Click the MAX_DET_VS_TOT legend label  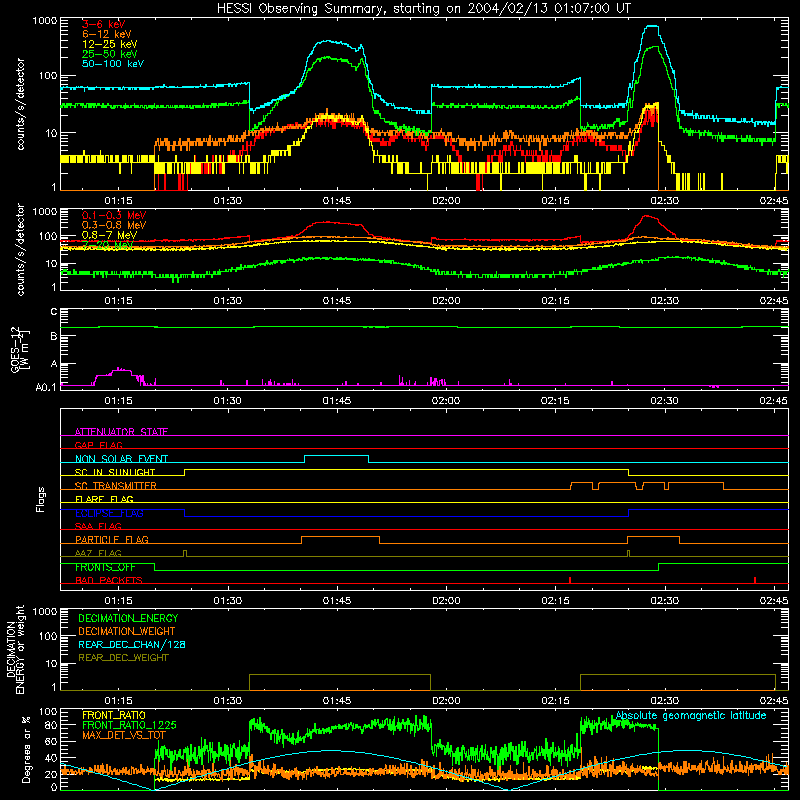(x=124, y=735)
